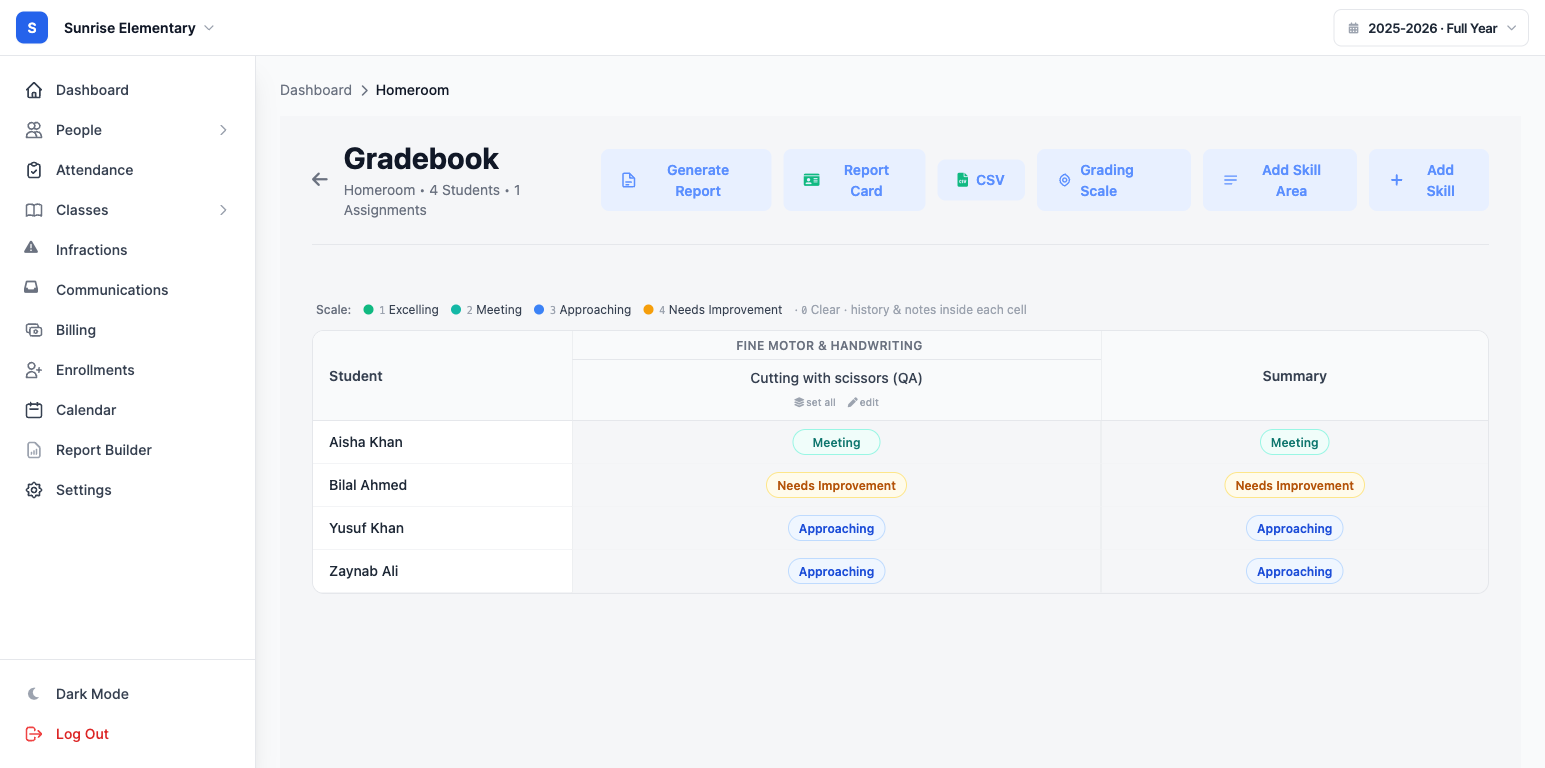
Task: Click the Infractions warning triangle icon
Action: 32,248
